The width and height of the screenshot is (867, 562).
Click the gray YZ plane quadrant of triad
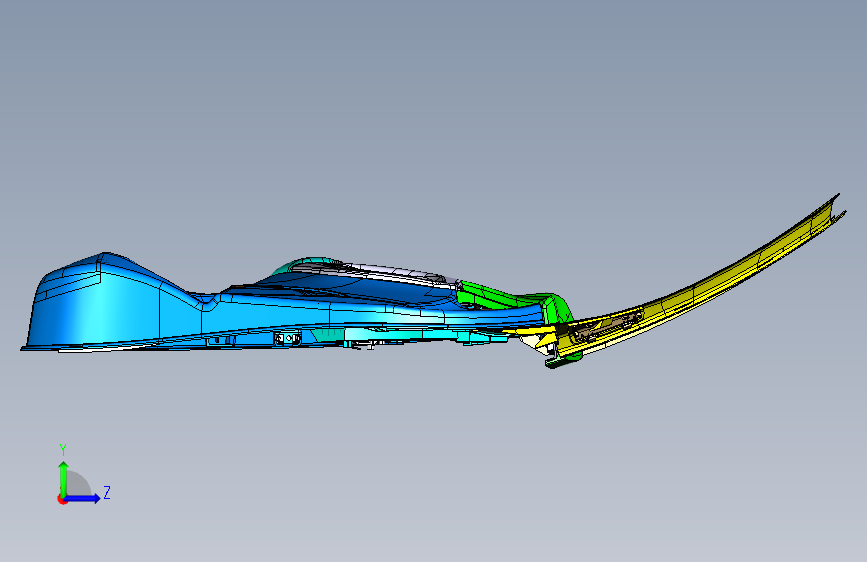coord(79,483)
